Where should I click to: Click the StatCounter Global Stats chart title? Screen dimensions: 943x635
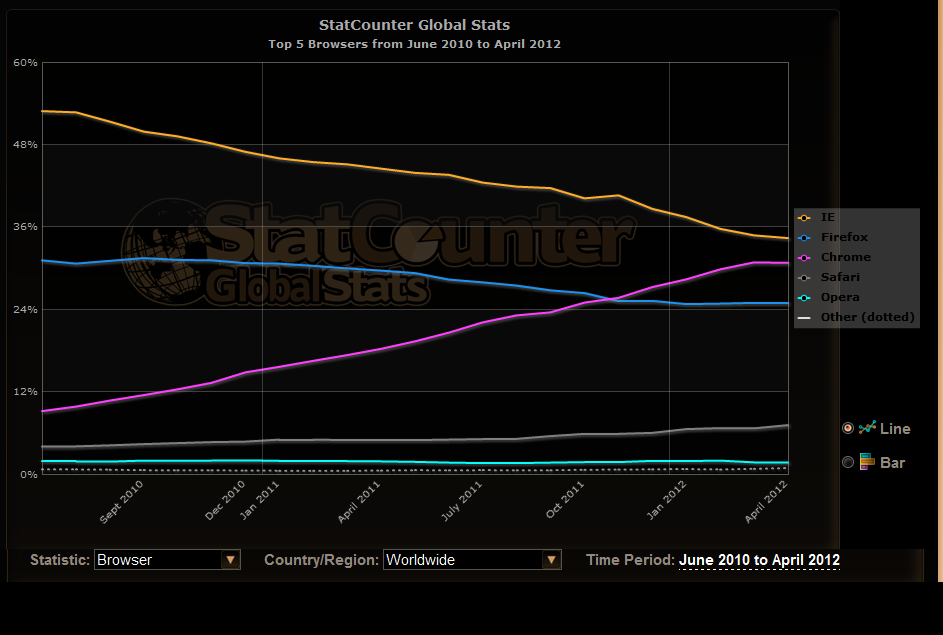[x=414, y=25]
